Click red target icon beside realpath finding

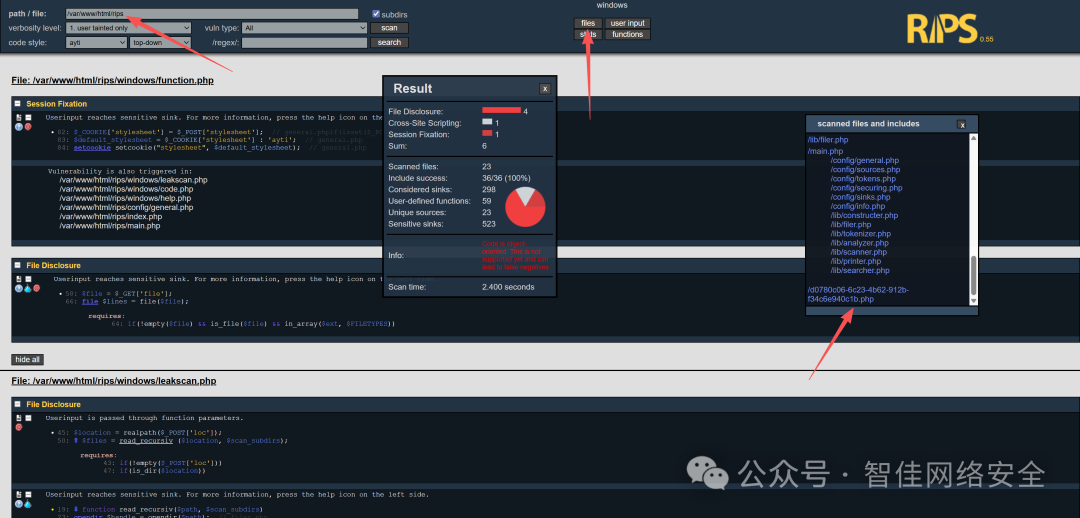pos(19,427)
